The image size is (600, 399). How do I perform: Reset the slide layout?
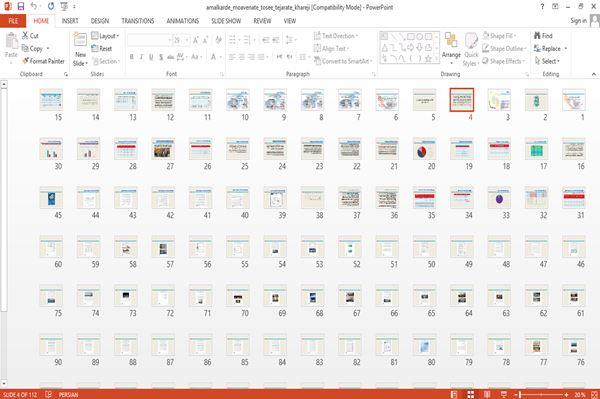coord(102,49)
